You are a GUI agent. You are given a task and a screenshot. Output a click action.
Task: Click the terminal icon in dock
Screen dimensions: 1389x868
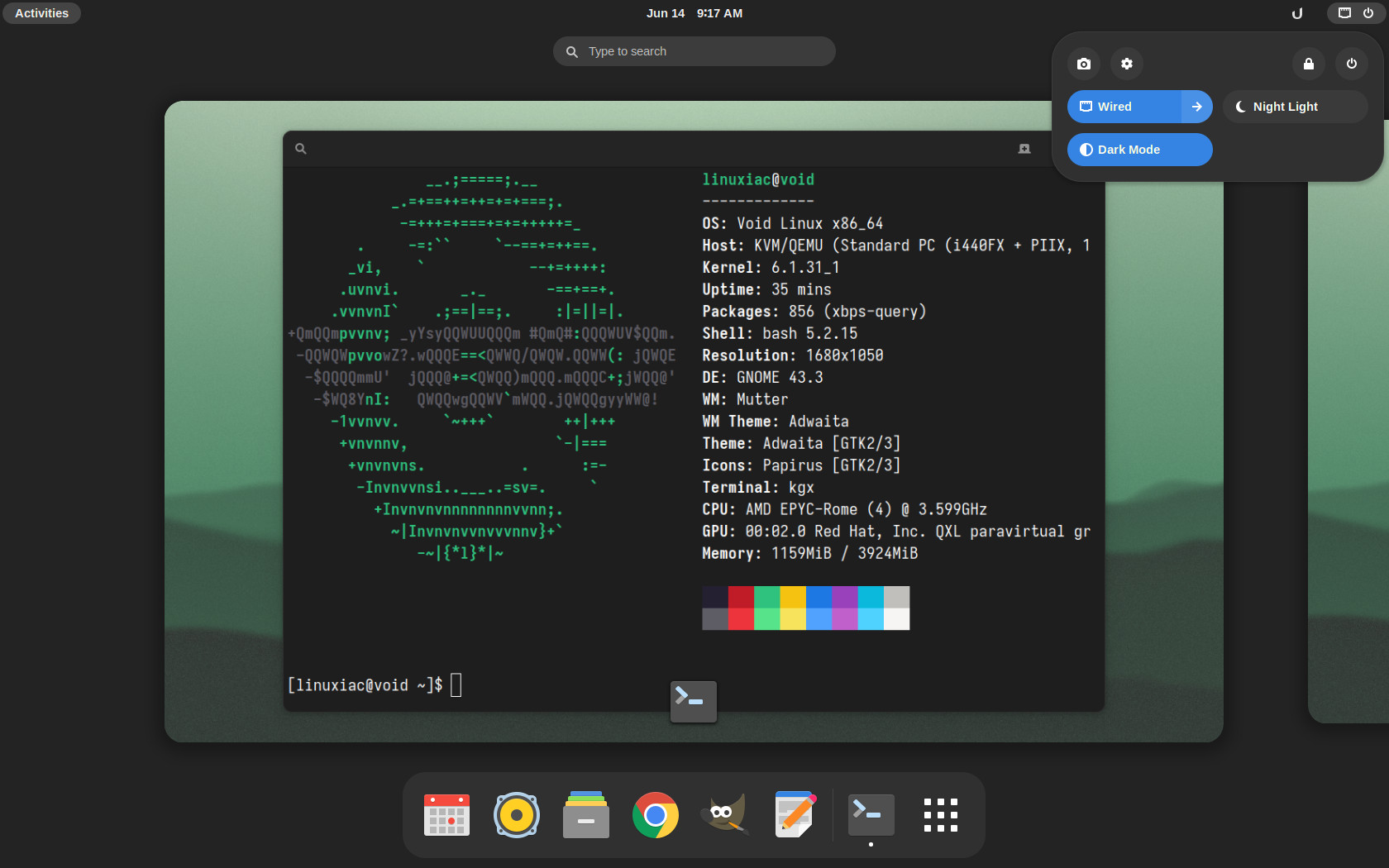(871, 815)
